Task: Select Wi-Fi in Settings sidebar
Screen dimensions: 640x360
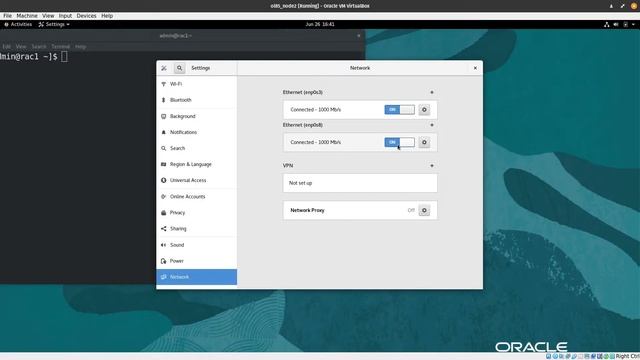Action: (x=196, y=84)
